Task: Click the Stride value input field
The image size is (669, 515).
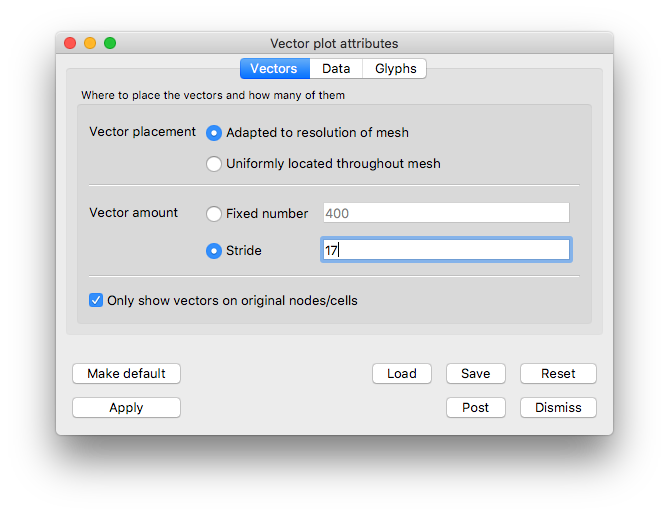Action: click(446, 250)
